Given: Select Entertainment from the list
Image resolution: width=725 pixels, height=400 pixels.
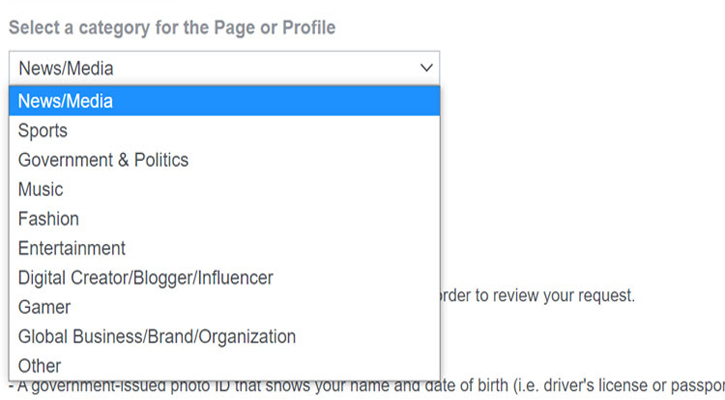Looking at the screenshot, I should pyautogui.click(x=72, y=248).
